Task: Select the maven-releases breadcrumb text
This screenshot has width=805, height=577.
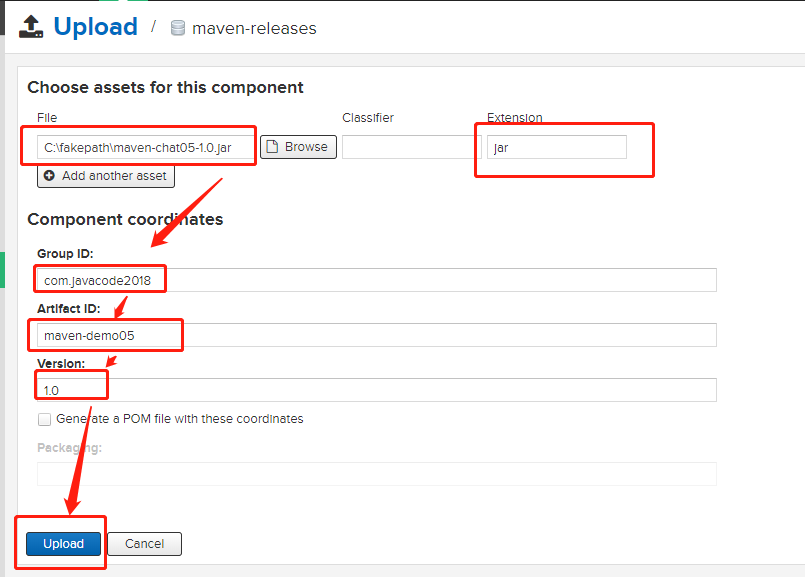Action: tap(254, 28)
